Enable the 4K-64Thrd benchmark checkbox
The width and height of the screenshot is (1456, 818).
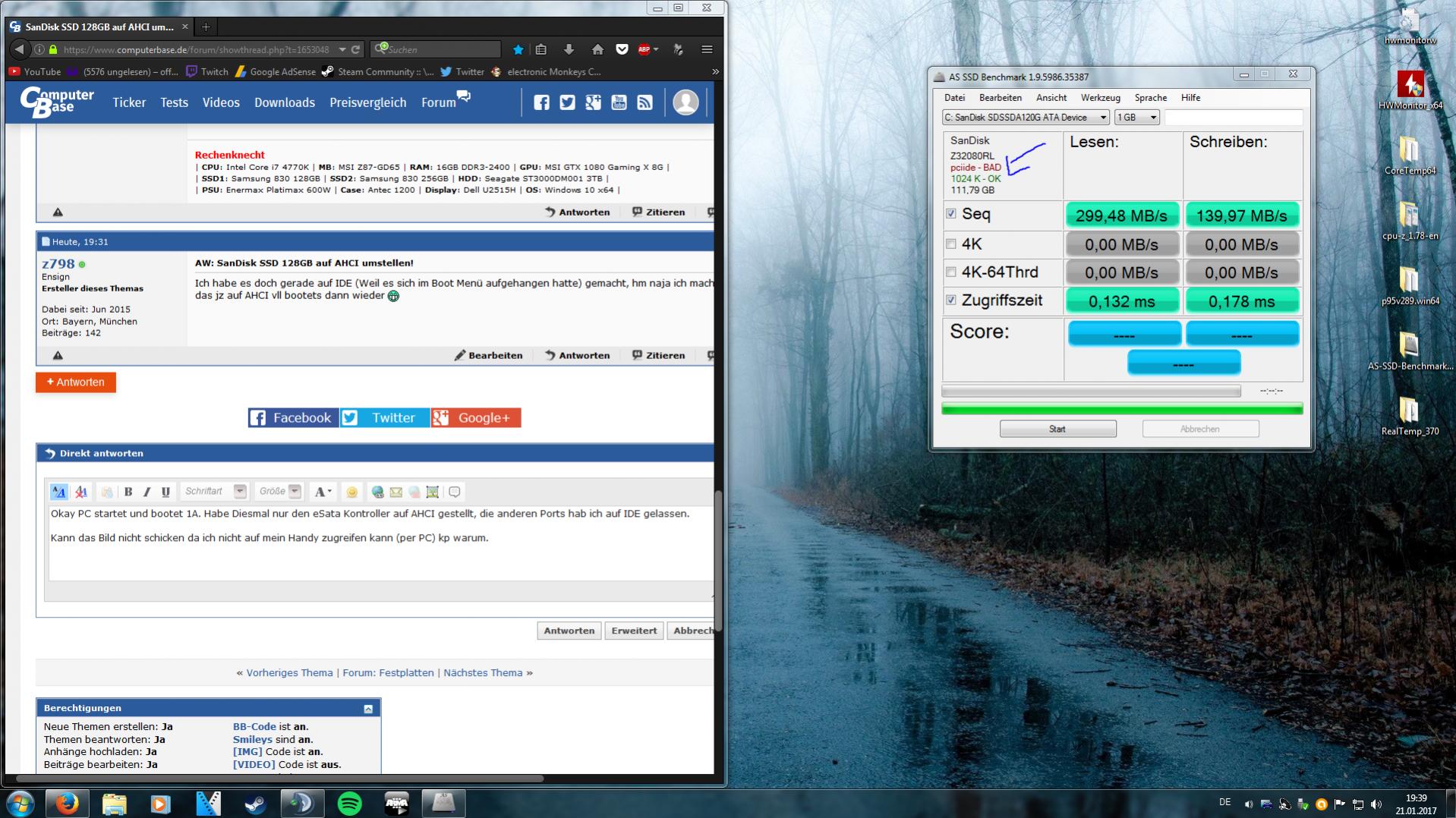[x=950, y=272]
